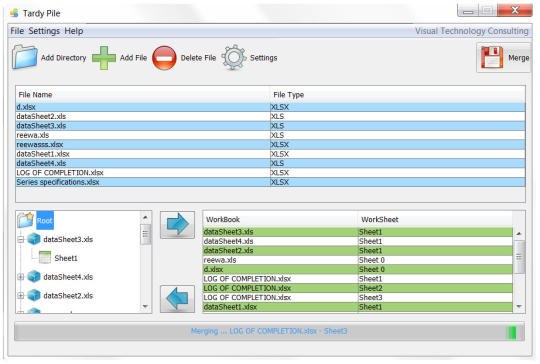Select the Sheet1 tree item under dataSheet3.xls
The image size is (540, 364).
66,258
